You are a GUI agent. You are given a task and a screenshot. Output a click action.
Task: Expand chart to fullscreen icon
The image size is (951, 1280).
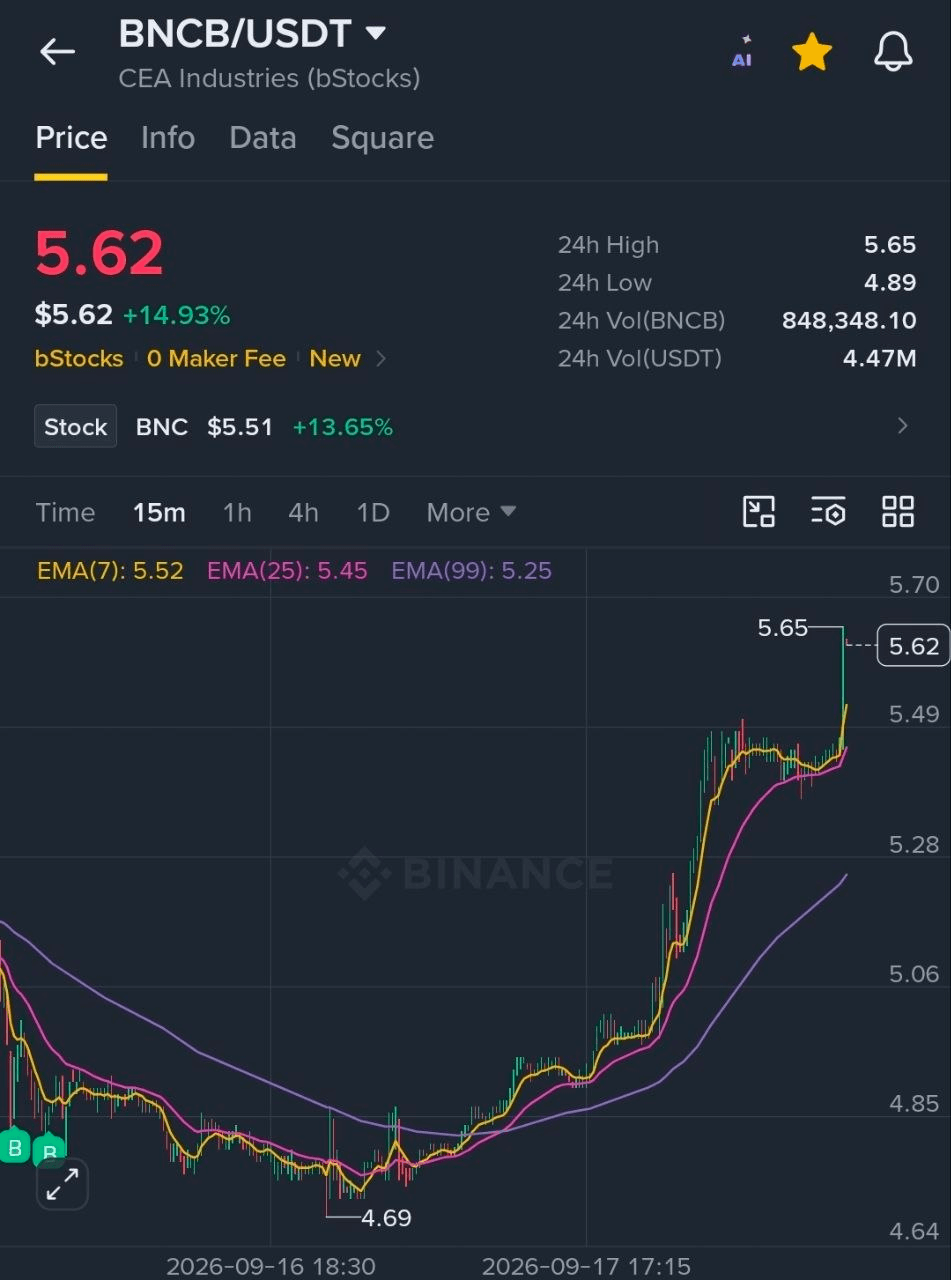(x=63, y=1185)
